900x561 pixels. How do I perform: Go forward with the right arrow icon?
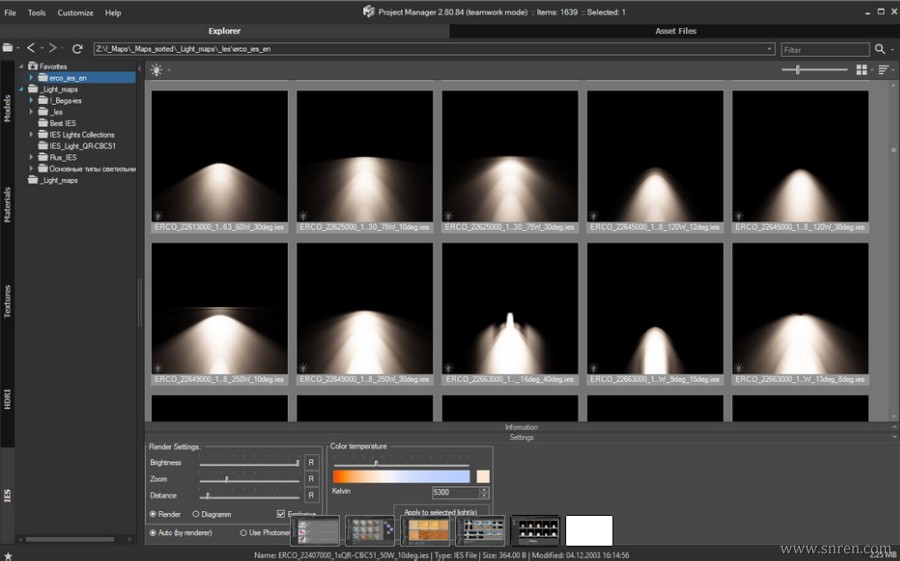[53, 48]
